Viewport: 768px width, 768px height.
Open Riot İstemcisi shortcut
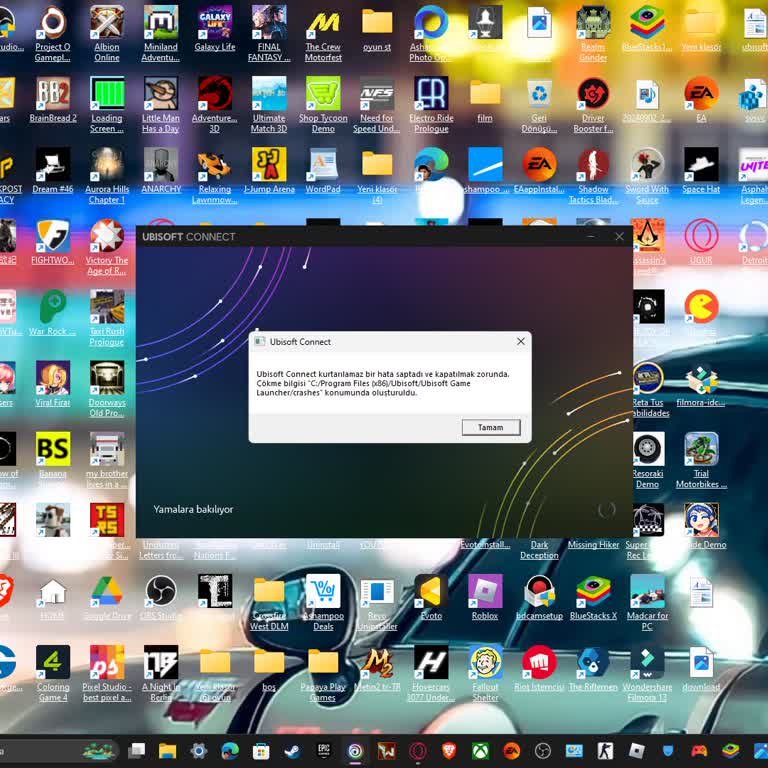point(539,669)
